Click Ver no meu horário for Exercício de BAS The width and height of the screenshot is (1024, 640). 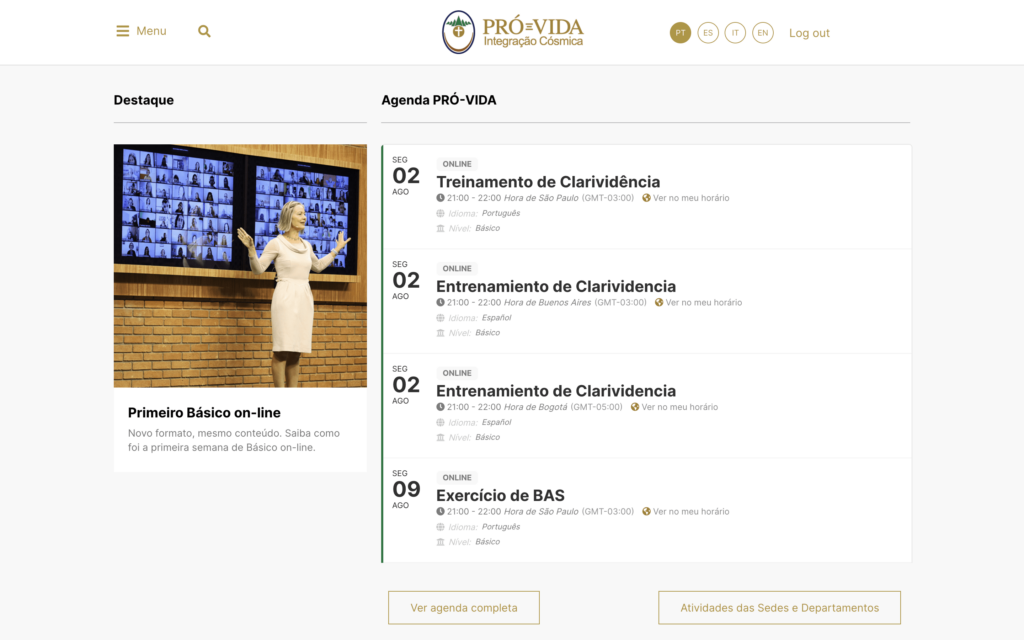point(691,511)
